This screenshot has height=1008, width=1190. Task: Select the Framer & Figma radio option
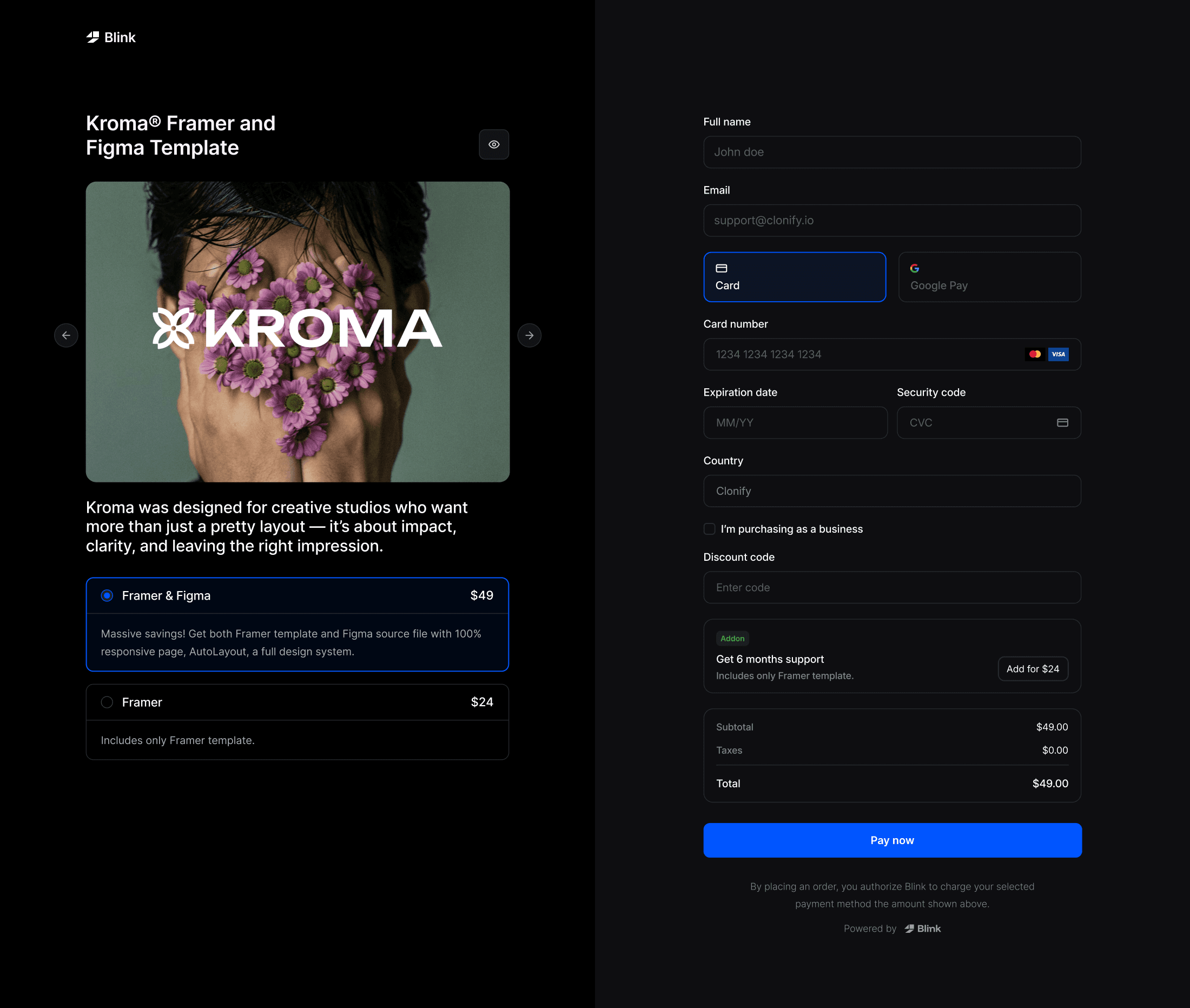(107, 595)
